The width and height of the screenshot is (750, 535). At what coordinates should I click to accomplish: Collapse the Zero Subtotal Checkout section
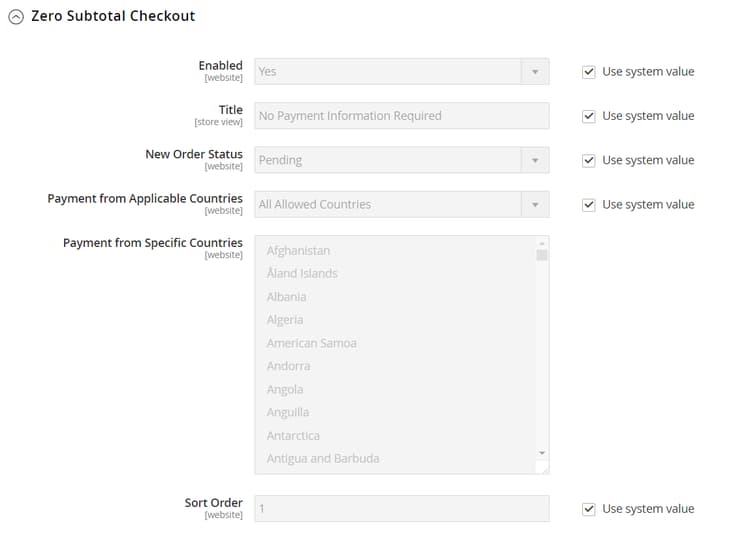click(16, 17)
